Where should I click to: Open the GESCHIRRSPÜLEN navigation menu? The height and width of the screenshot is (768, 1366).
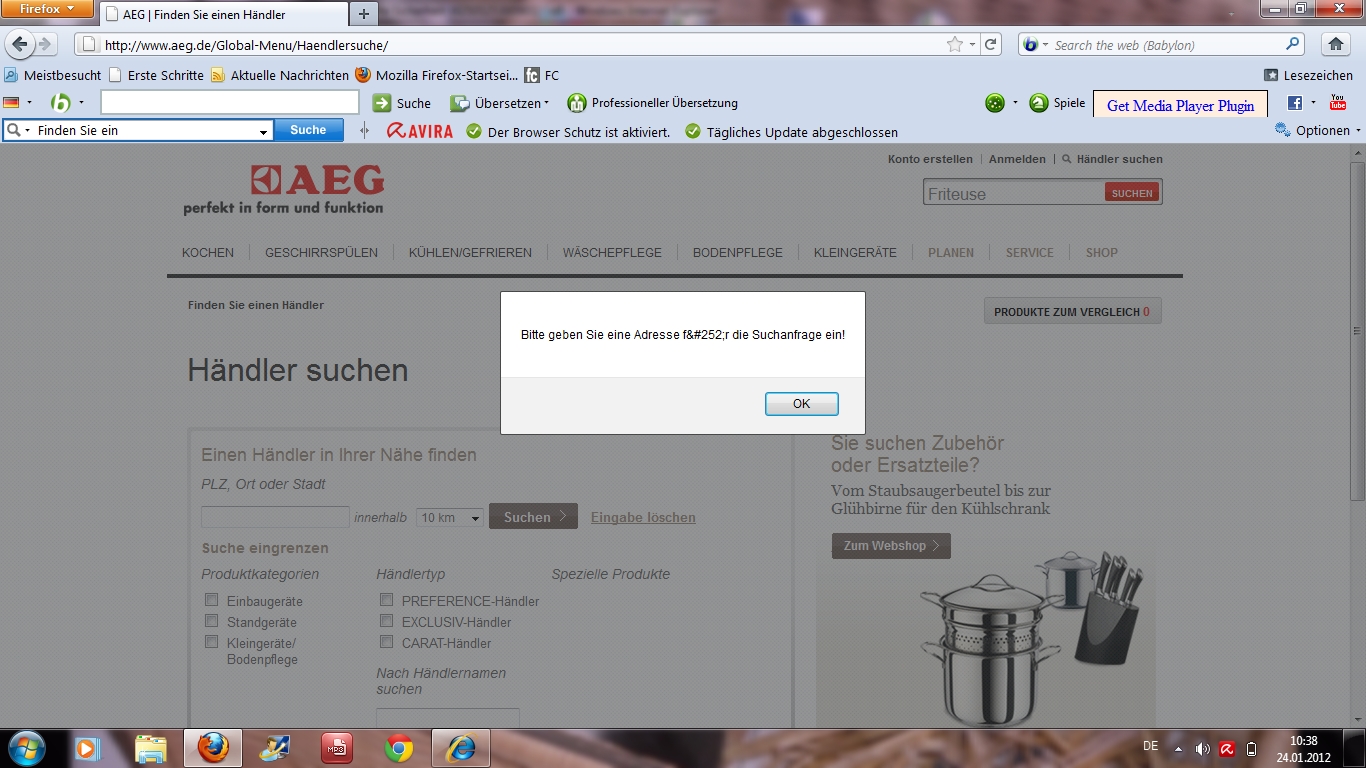(321, 253)
